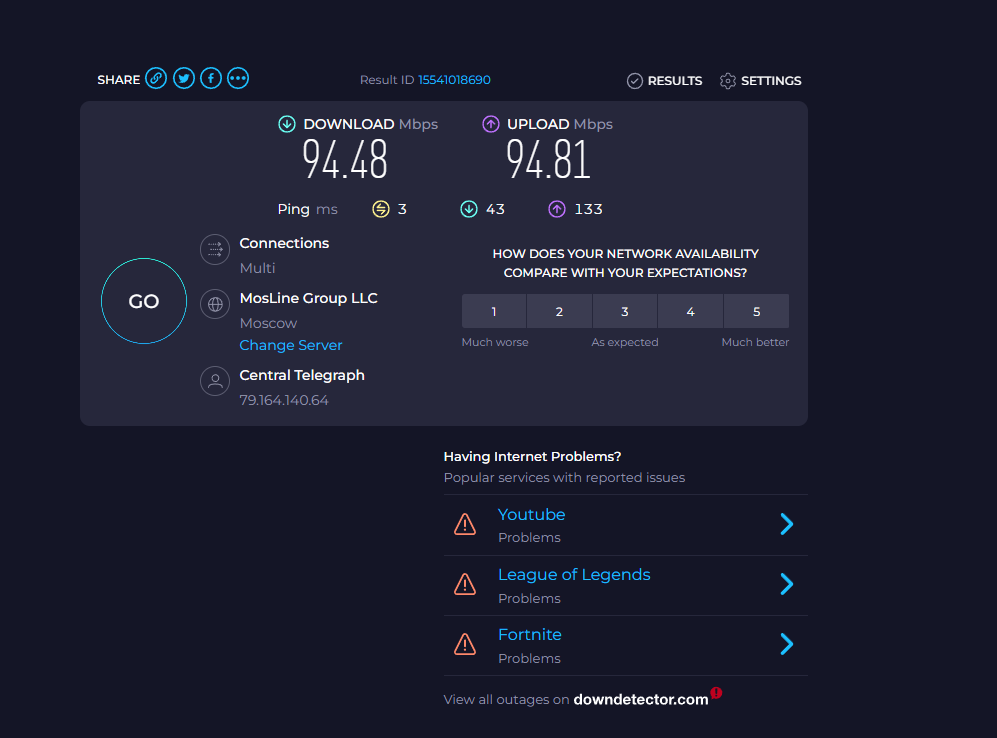Click the idle ping value 3
This screenshot has width=997, height=738.
point(402,209)
